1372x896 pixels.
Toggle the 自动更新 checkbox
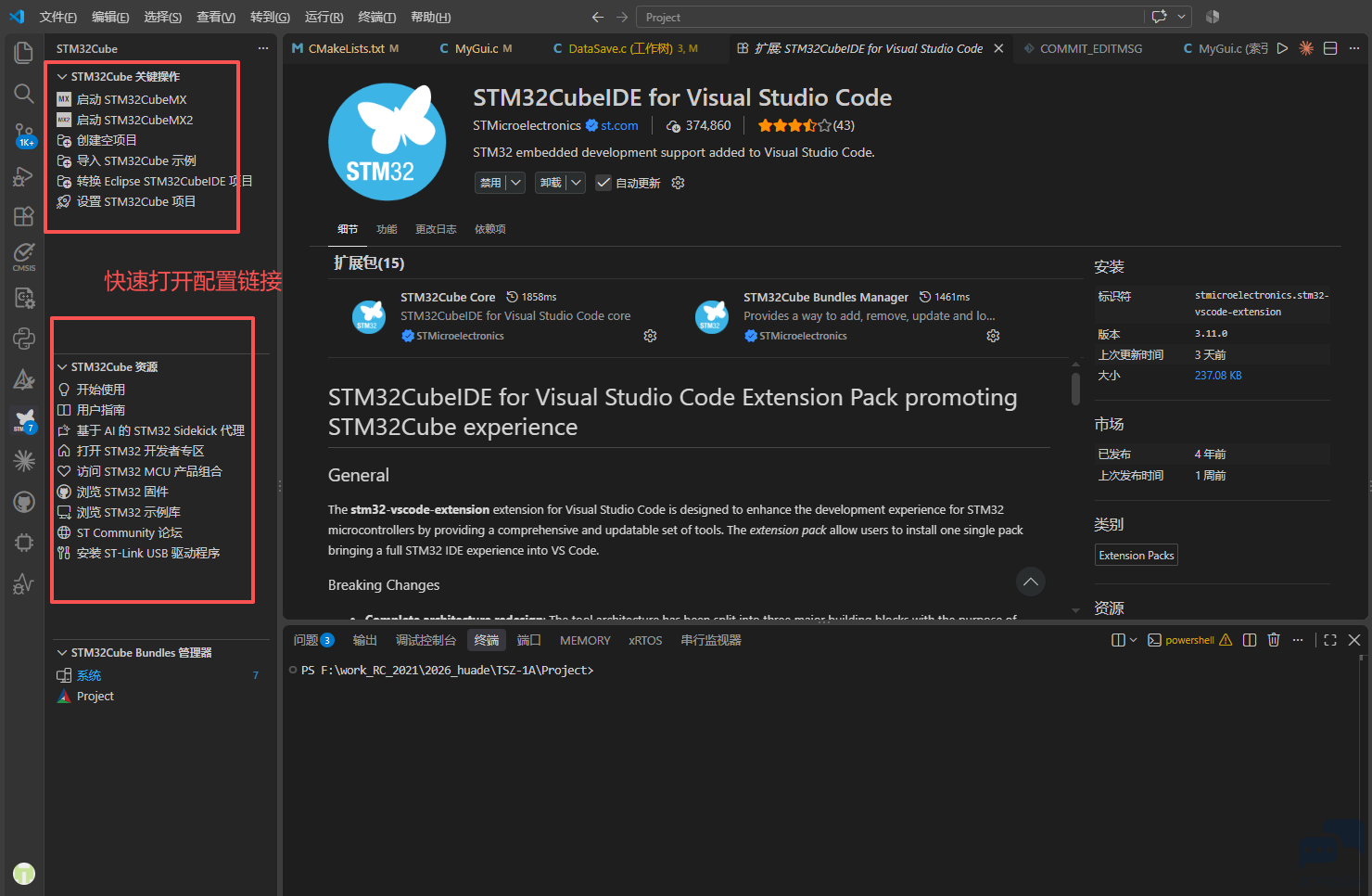tap(603, 183)
